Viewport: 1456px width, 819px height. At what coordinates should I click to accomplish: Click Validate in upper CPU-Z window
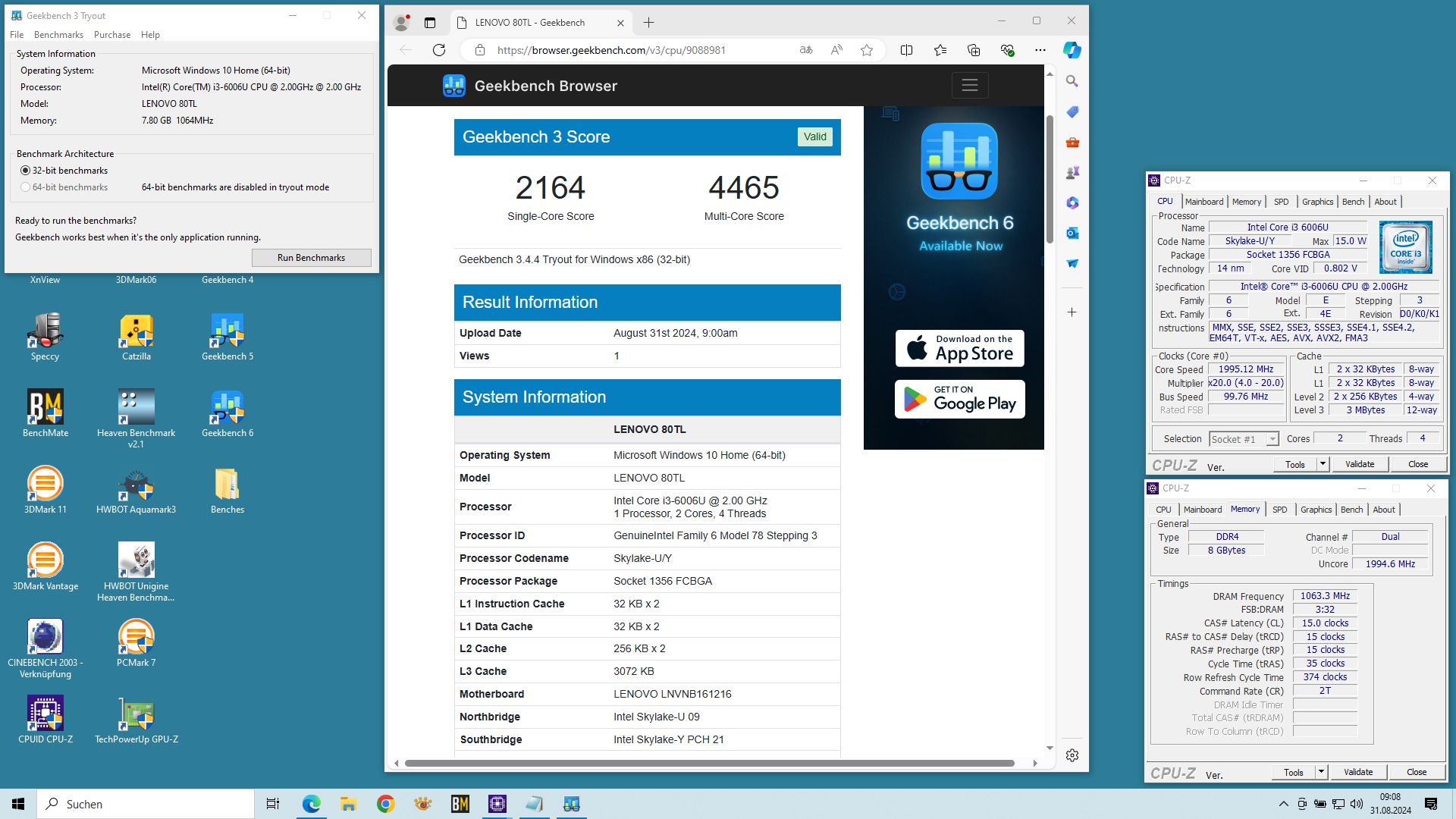point(1359,464)
